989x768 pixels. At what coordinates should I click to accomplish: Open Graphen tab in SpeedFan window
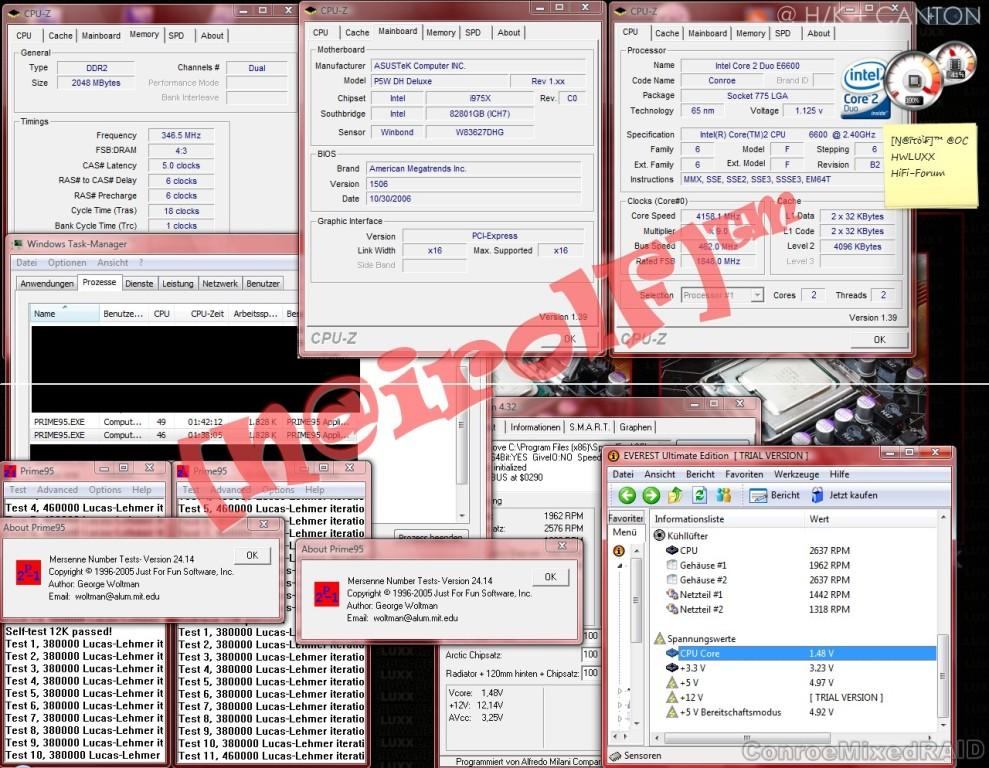pyautogui.click(x=635, y=427)
